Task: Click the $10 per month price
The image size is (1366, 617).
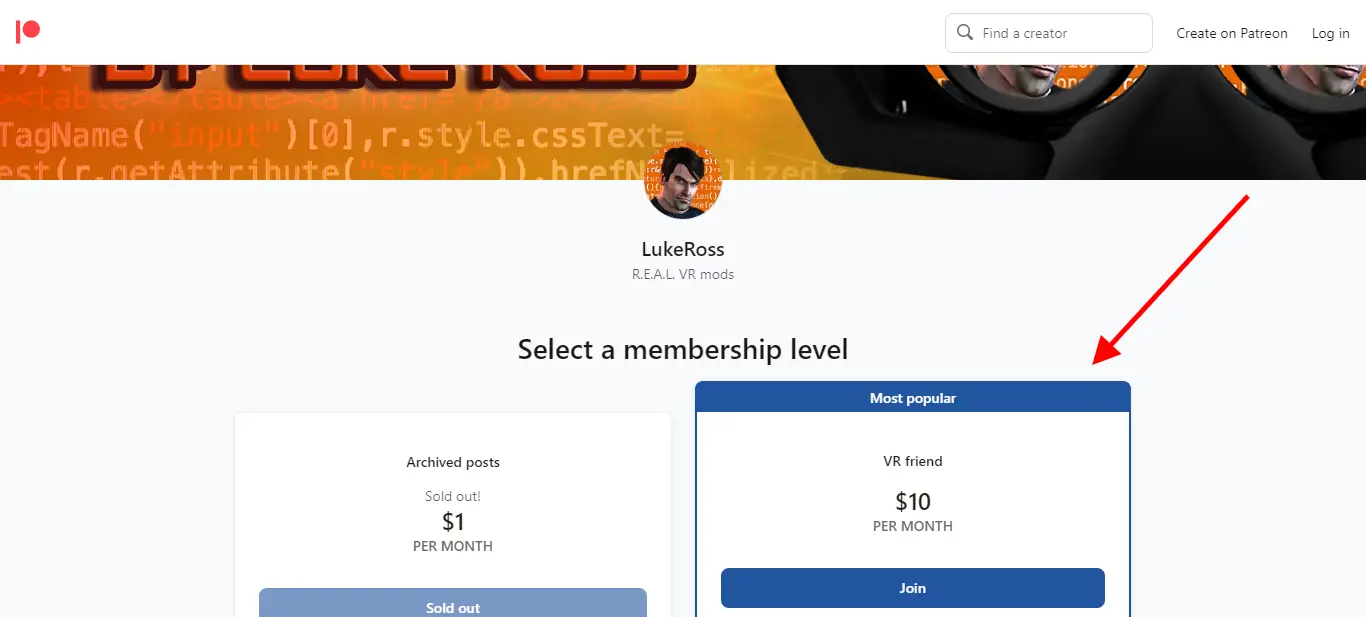Action: 912,502
